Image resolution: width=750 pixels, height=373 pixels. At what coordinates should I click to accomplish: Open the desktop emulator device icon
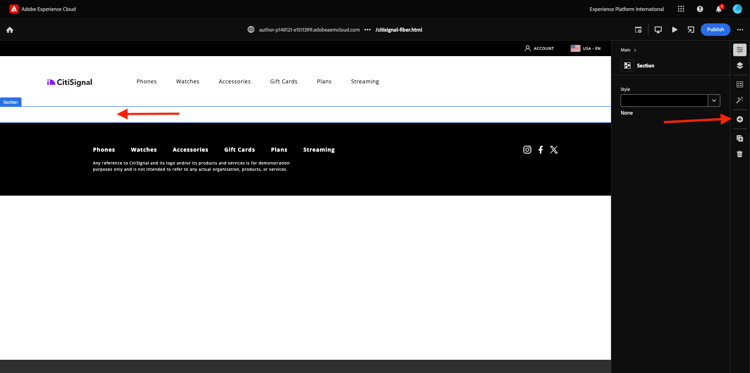pos(658,30)
